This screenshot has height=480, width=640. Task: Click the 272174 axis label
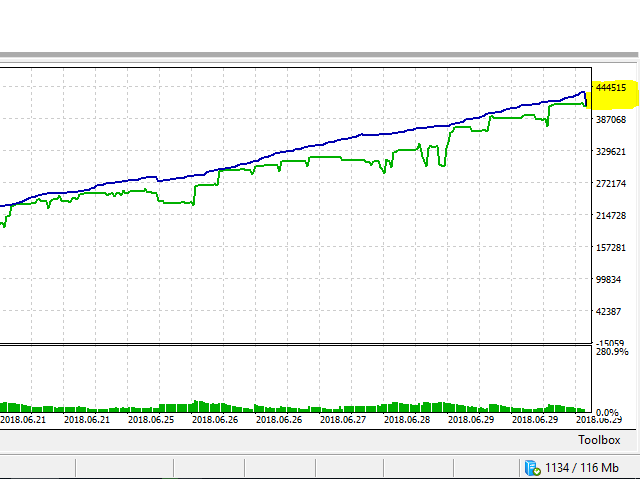click(x=610, y=184)
